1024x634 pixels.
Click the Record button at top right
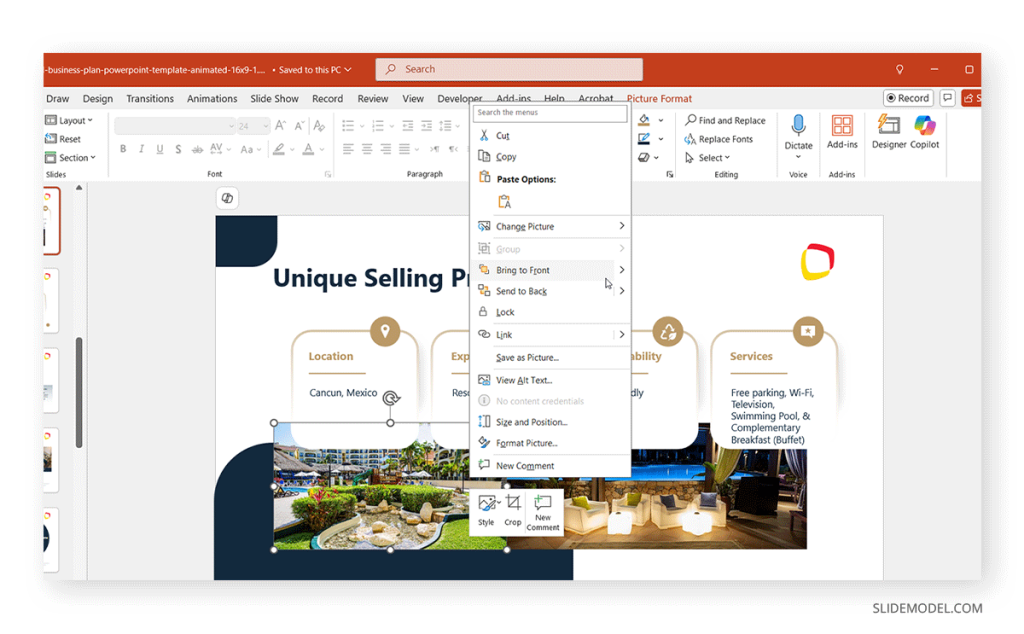[907, 98]
